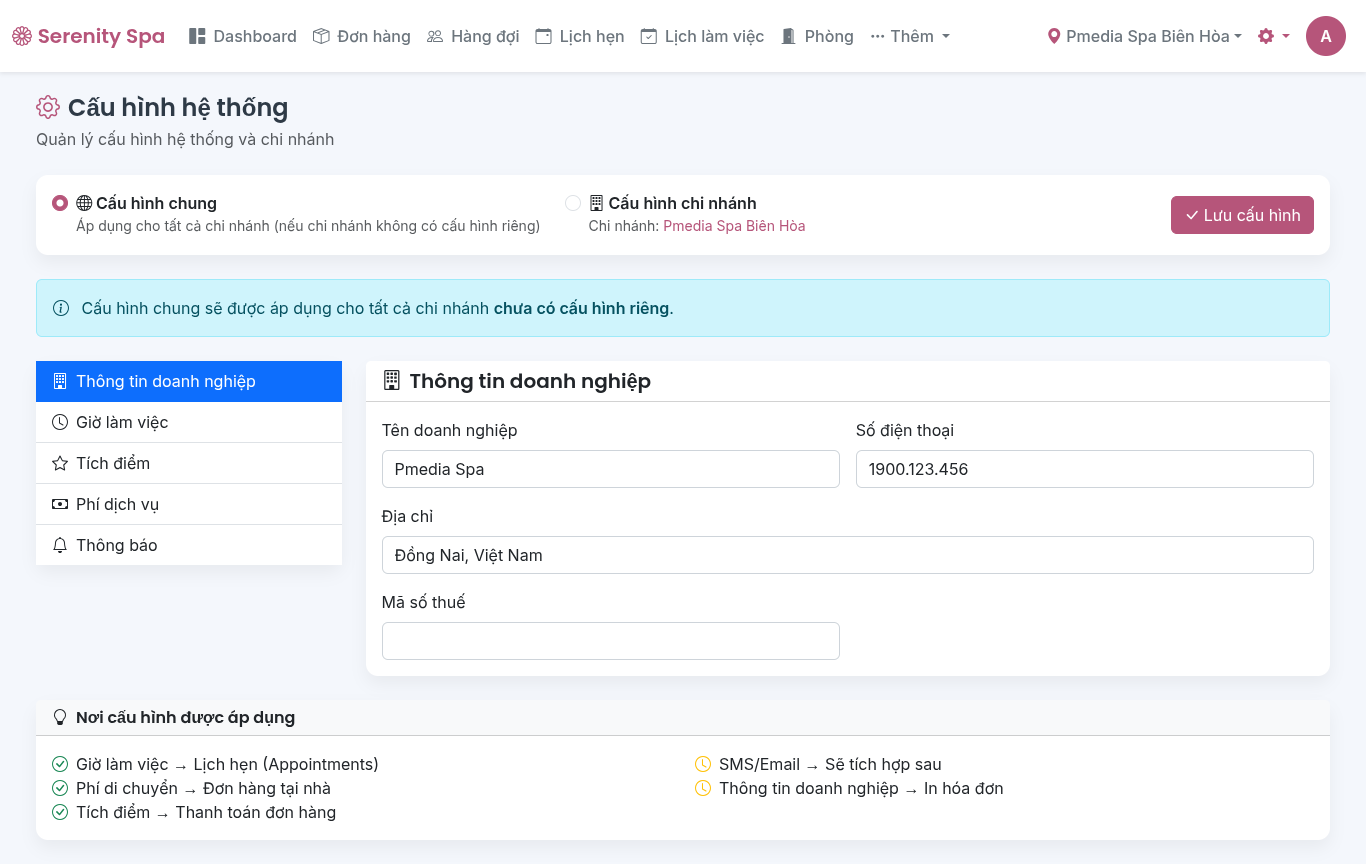Follow the Pmedia Spa Biên Hòa branch link
Image resolution: width=1366 pixels, height=864 pixels.
point(734,226)
